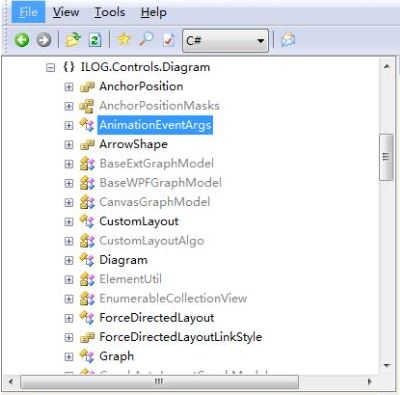The height and width of the screenshot is (395, 400).
Task: Expand the AnimationEventArgs node
Action: 69,125
